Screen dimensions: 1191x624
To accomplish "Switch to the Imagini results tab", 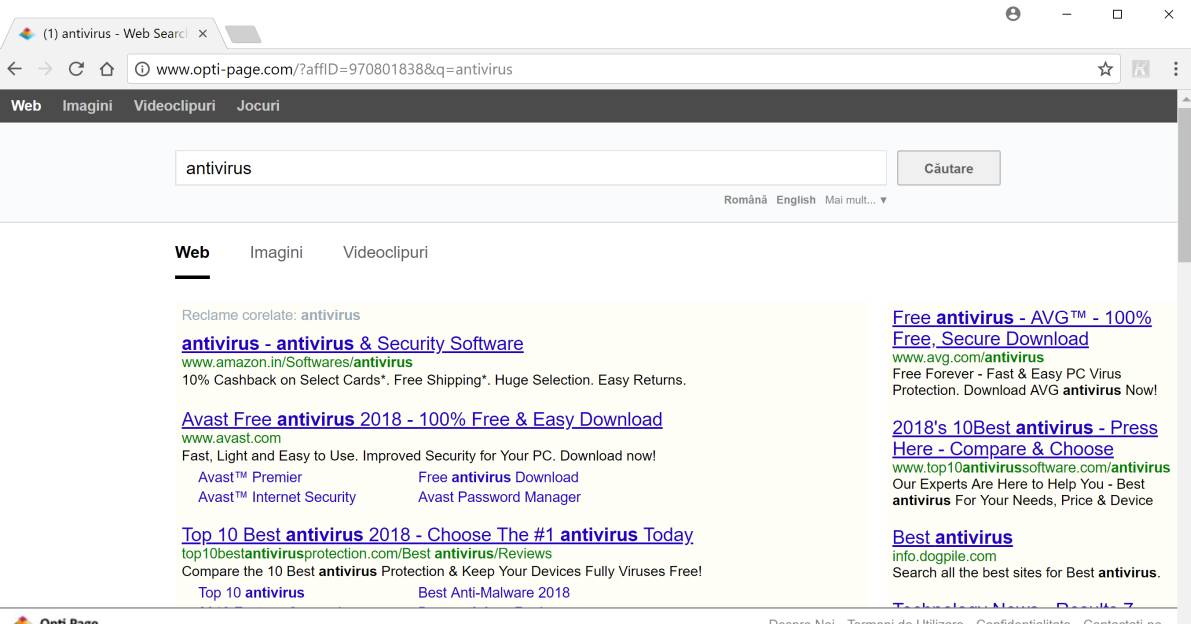I will click(276, 252).
